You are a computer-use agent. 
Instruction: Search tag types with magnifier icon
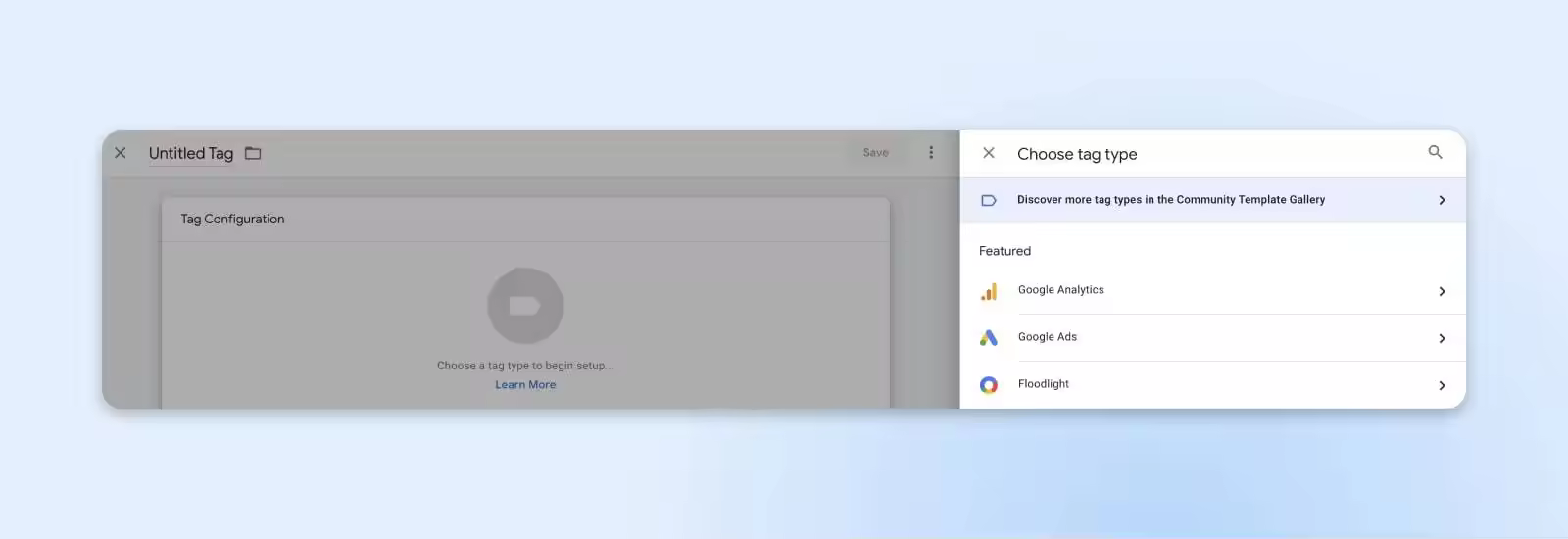(x=1435, y=152)
